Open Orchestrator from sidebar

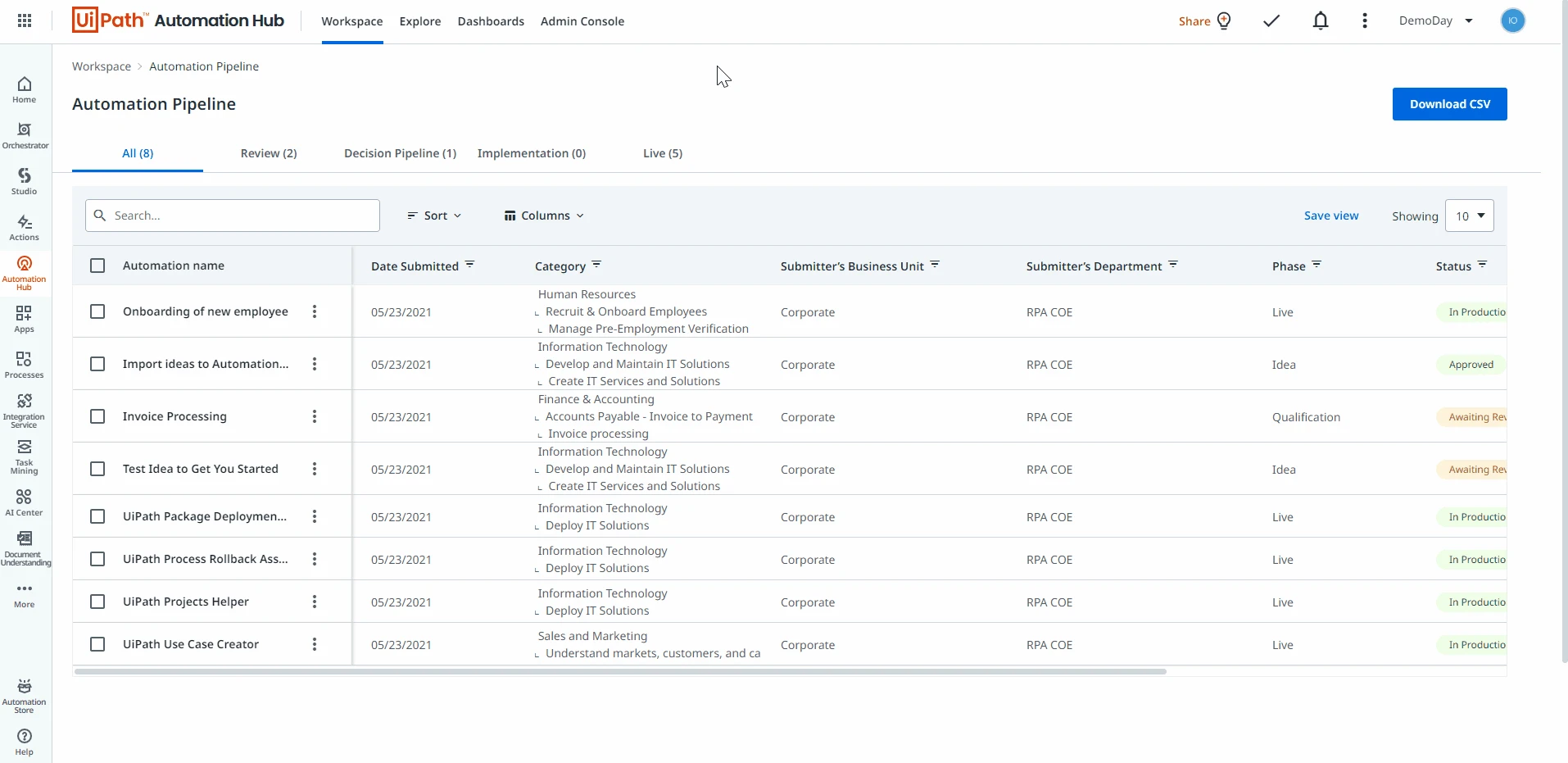tap(25, 135)
